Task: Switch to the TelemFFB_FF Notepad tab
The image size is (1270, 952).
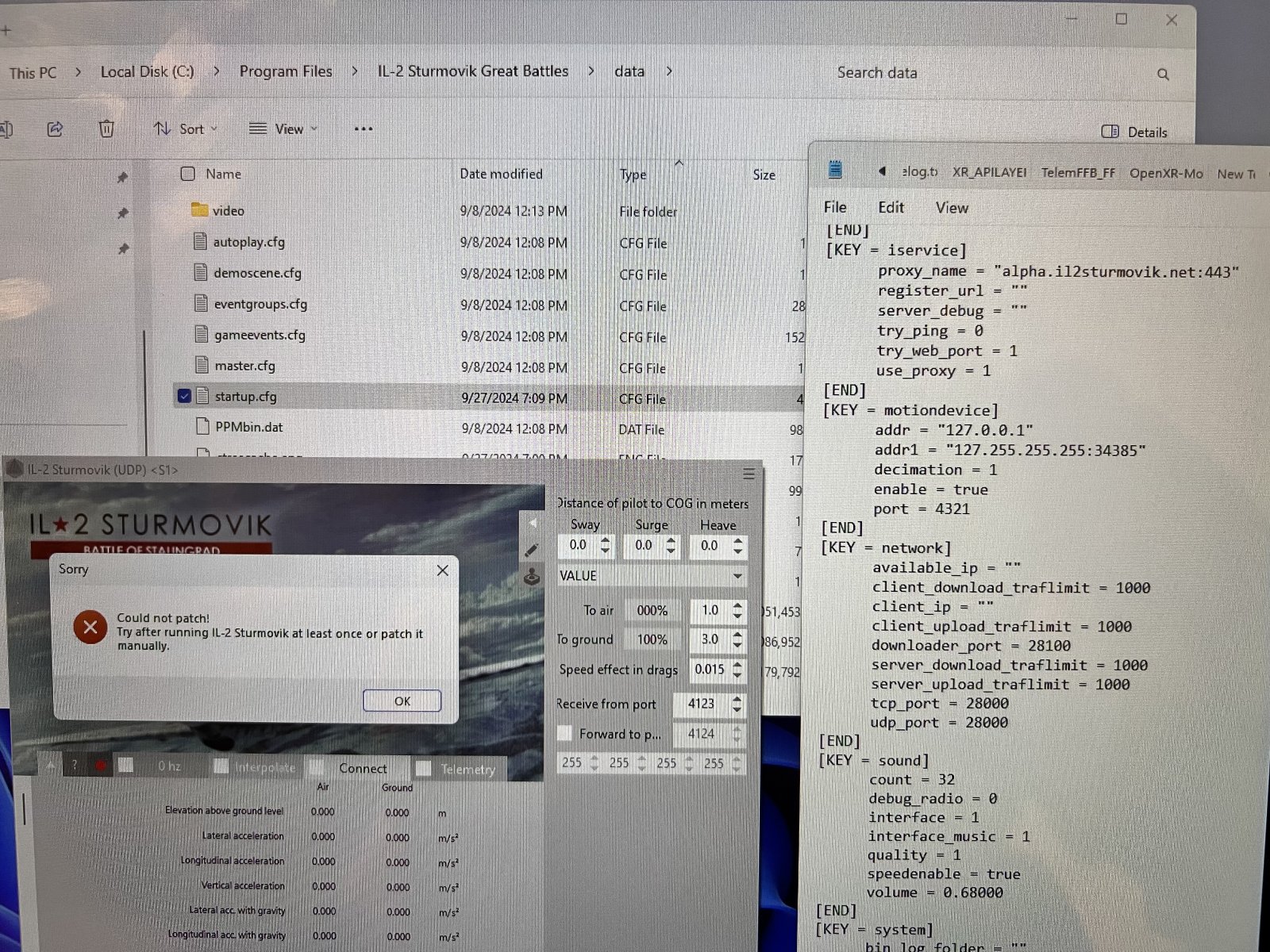Action: coord(1078,172)
